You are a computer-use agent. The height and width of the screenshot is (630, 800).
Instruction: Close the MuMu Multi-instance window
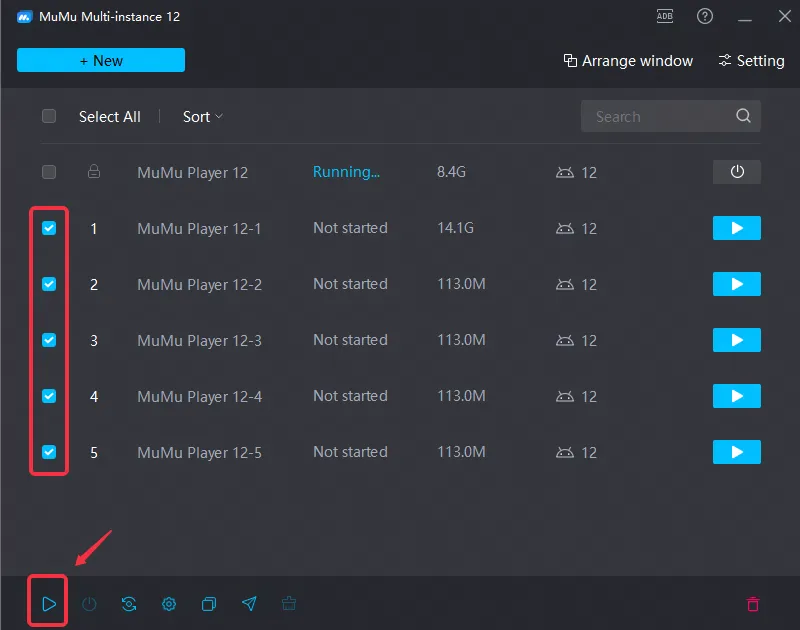coord(785,16)
